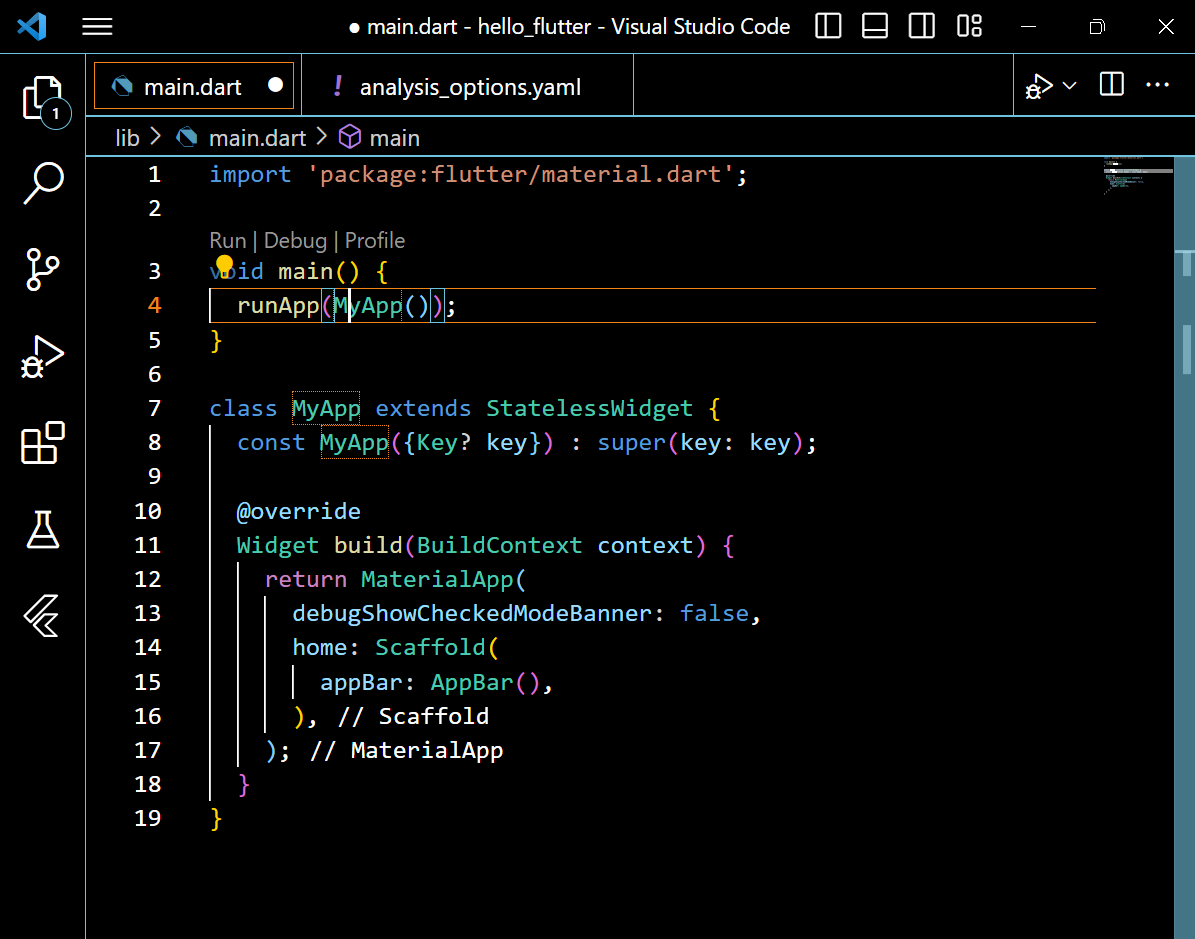Click the VS Code logo icon
This screenshot has height=939, width=1195.
tap(32, 27)
